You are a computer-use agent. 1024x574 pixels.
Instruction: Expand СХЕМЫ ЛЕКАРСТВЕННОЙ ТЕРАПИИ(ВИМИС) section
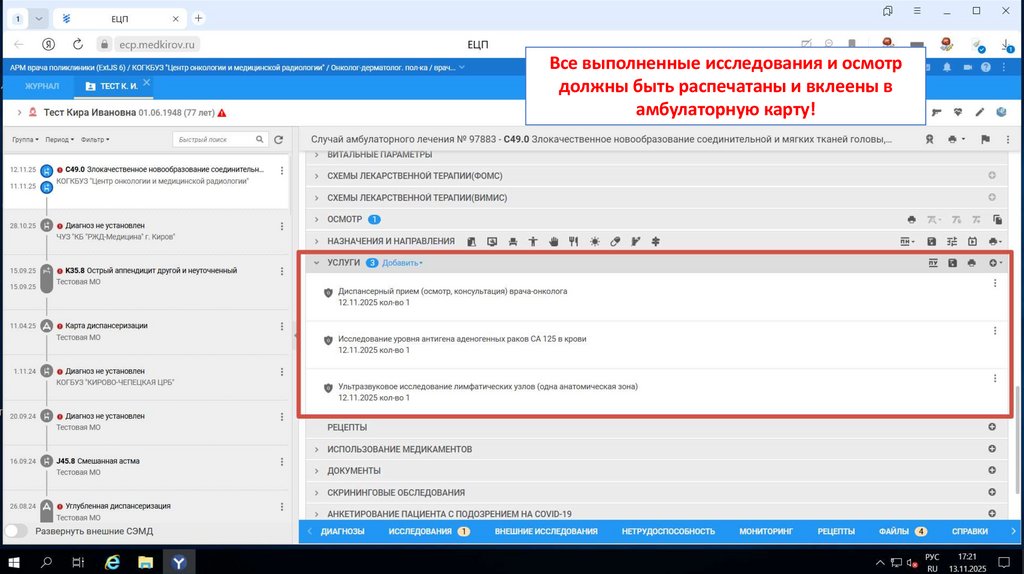(x=317, y=198)
